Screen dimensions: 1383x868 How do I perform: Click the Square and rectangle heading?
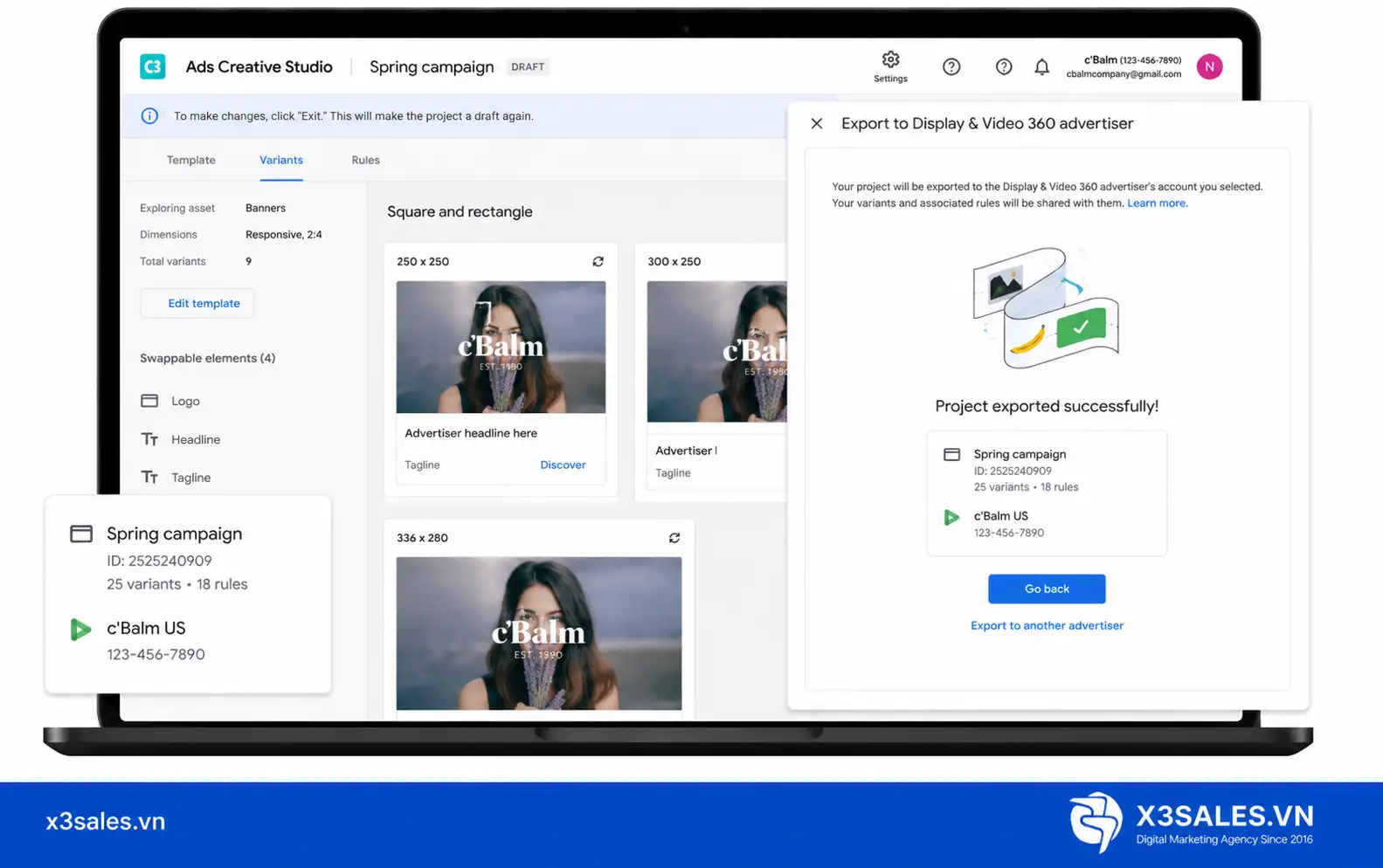(460, 211)
